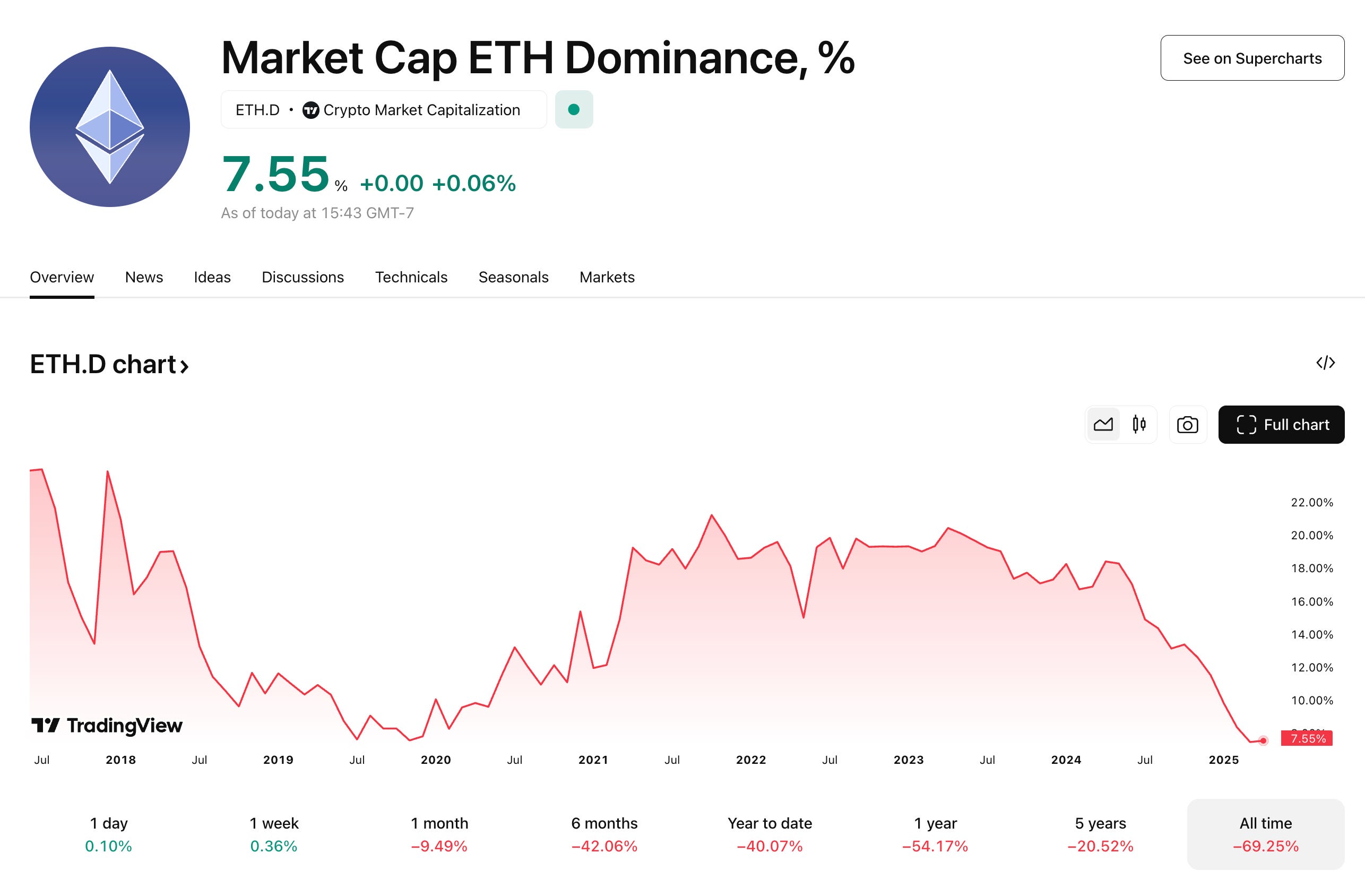Image resolution: width=1365 pixels, height=896 pixels.
Task: Open the News tab
Action: (144, 277)
